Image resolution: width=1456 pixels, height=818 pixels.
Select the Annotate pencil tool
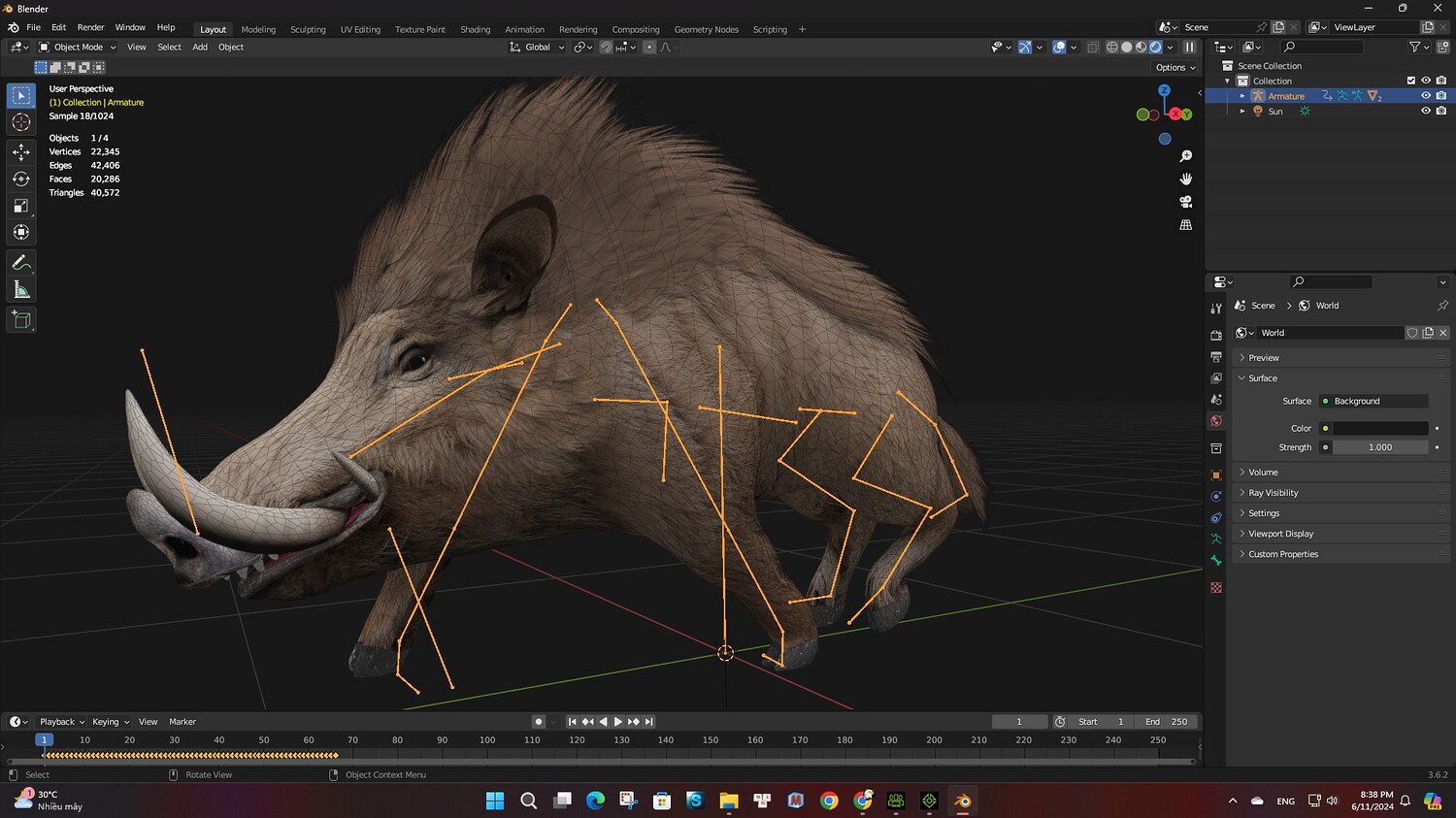click(x=21, y=263)
